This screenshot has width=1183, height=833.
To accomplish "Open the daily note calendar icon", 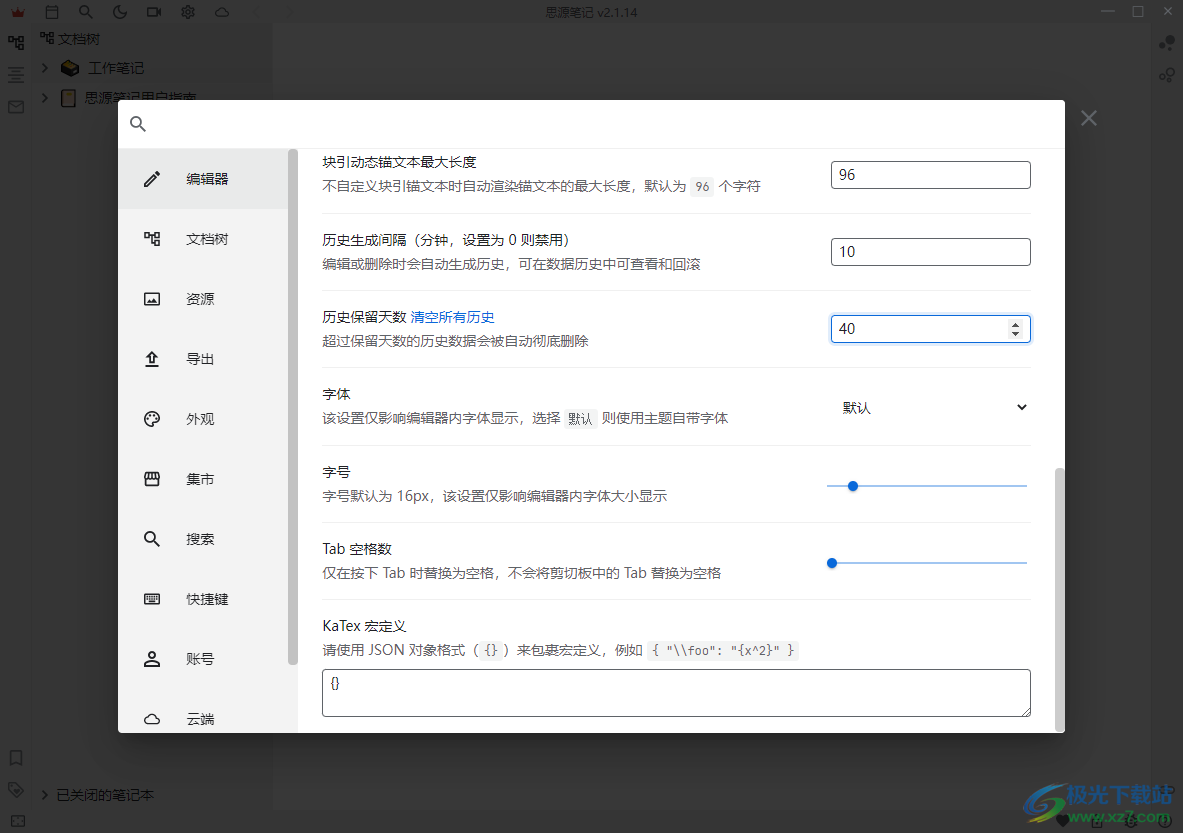I will pyautogui.click(x=51, y=12).
